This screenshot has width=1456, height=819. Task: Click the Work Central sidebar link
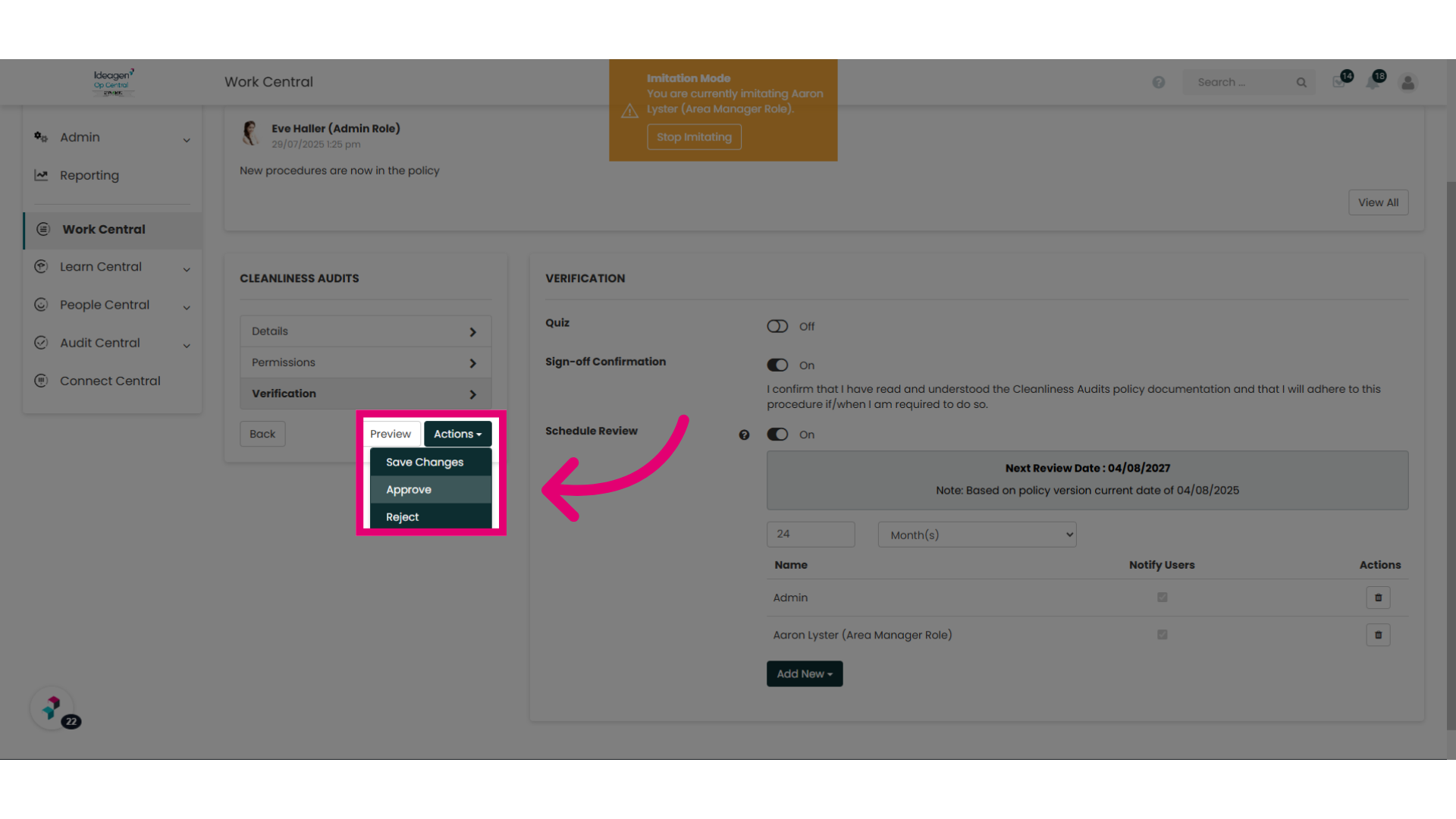113,230
